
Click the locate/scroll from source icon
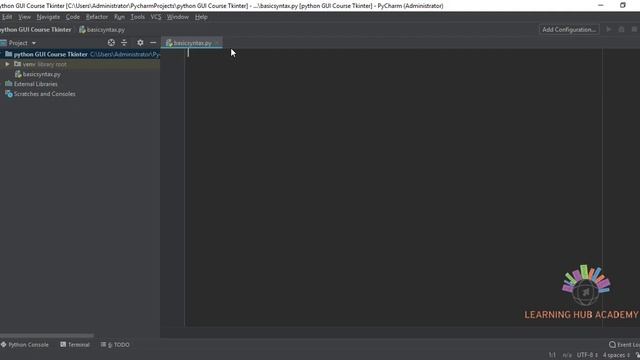(111, 42)
